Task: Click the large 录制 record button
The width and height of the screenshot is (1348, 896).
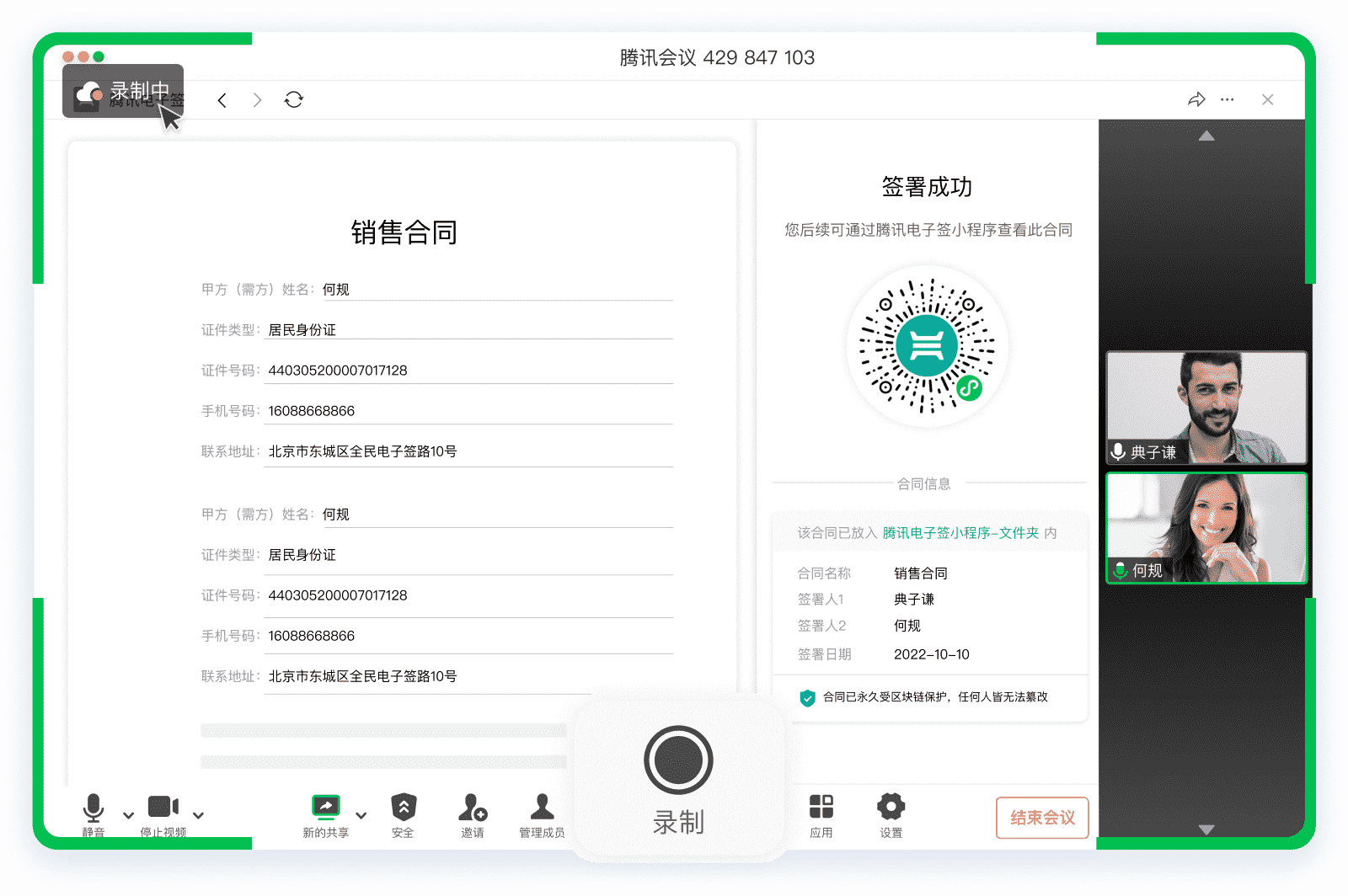Action: pyautogui.click(x=678, y=779)
